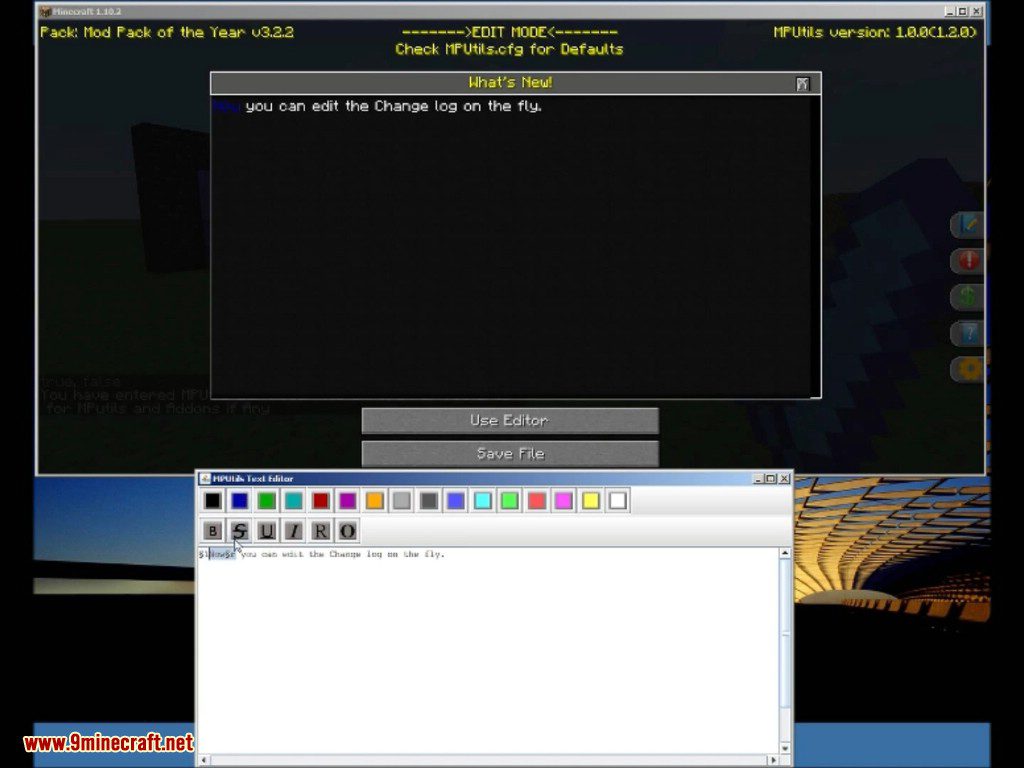Pick the bright blue color swatch
This screenshot has width=1024, height=768.
(x=456, y=501)
